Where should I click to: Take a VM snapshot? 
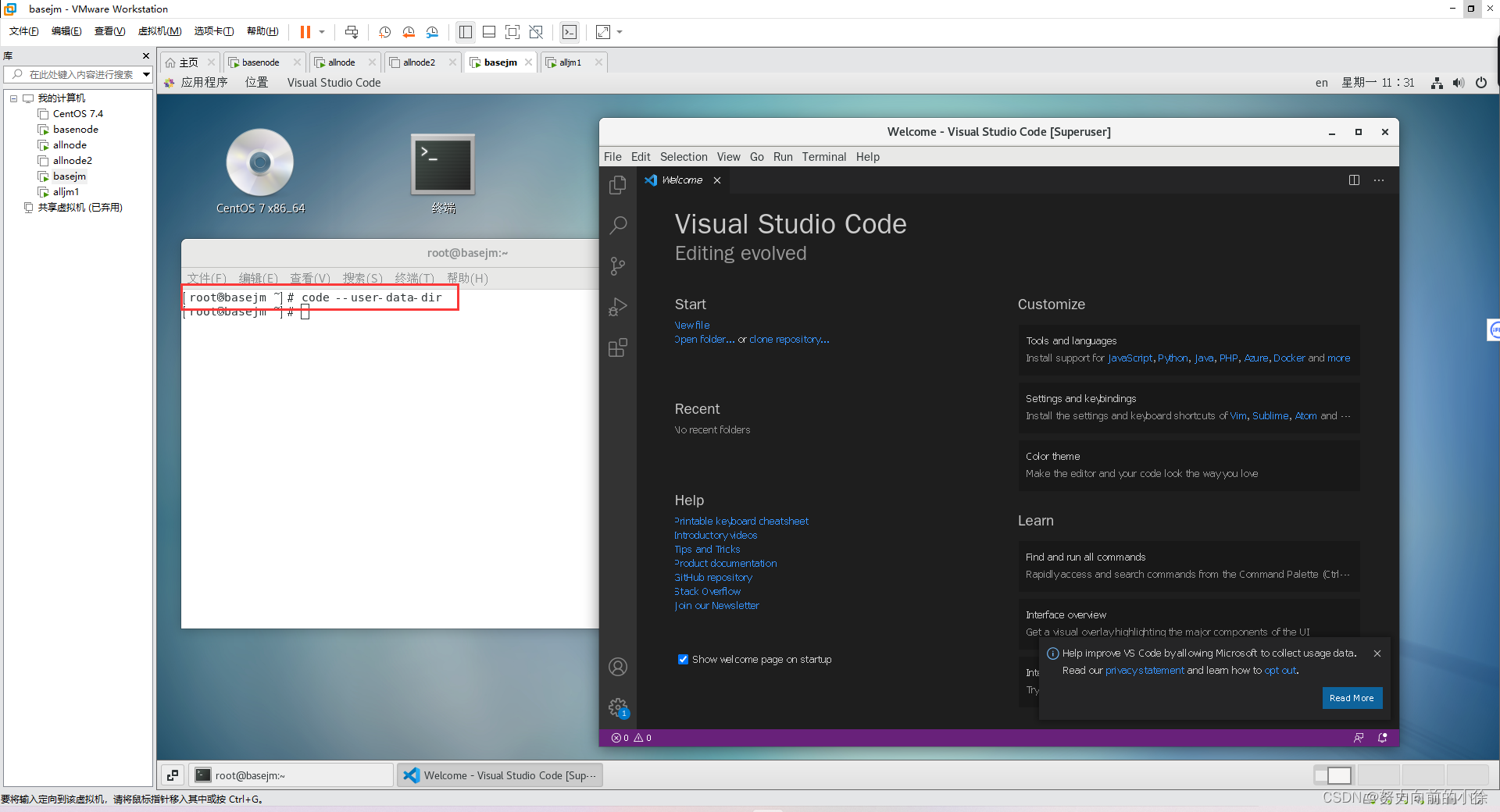[x=385, y=32]
